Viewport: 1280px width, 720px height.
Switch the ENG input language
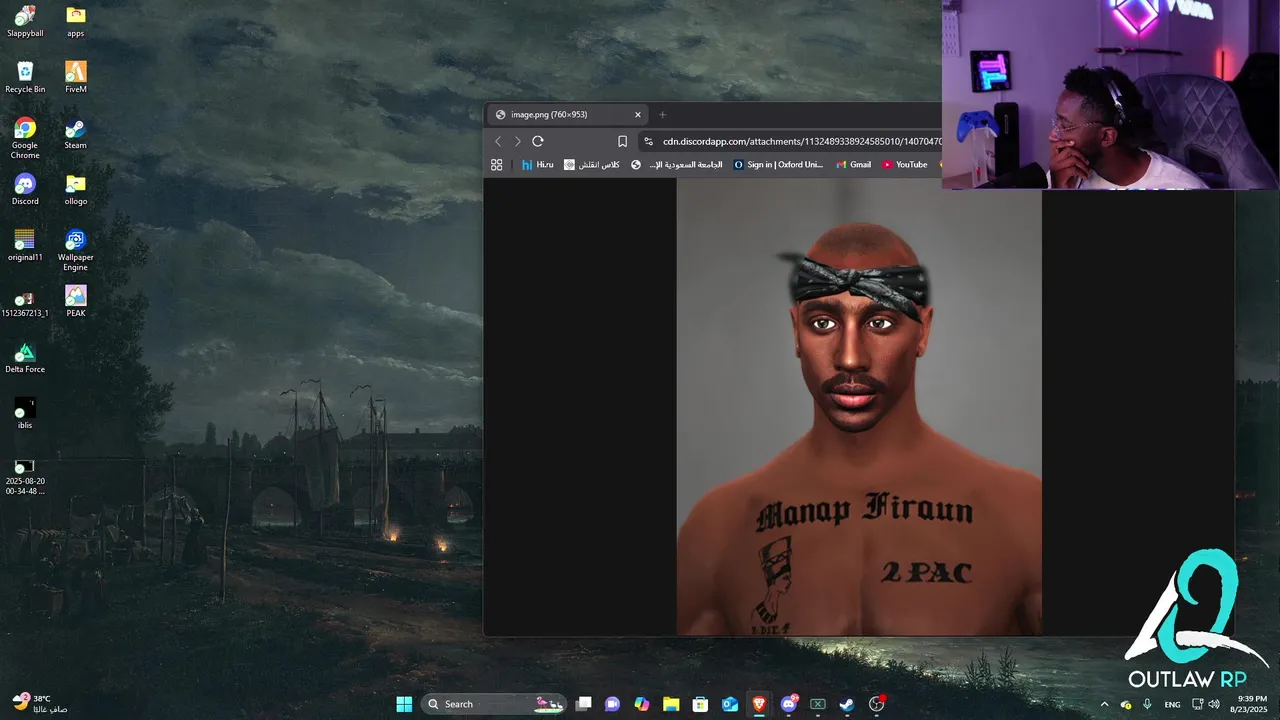click(1172, 704)
